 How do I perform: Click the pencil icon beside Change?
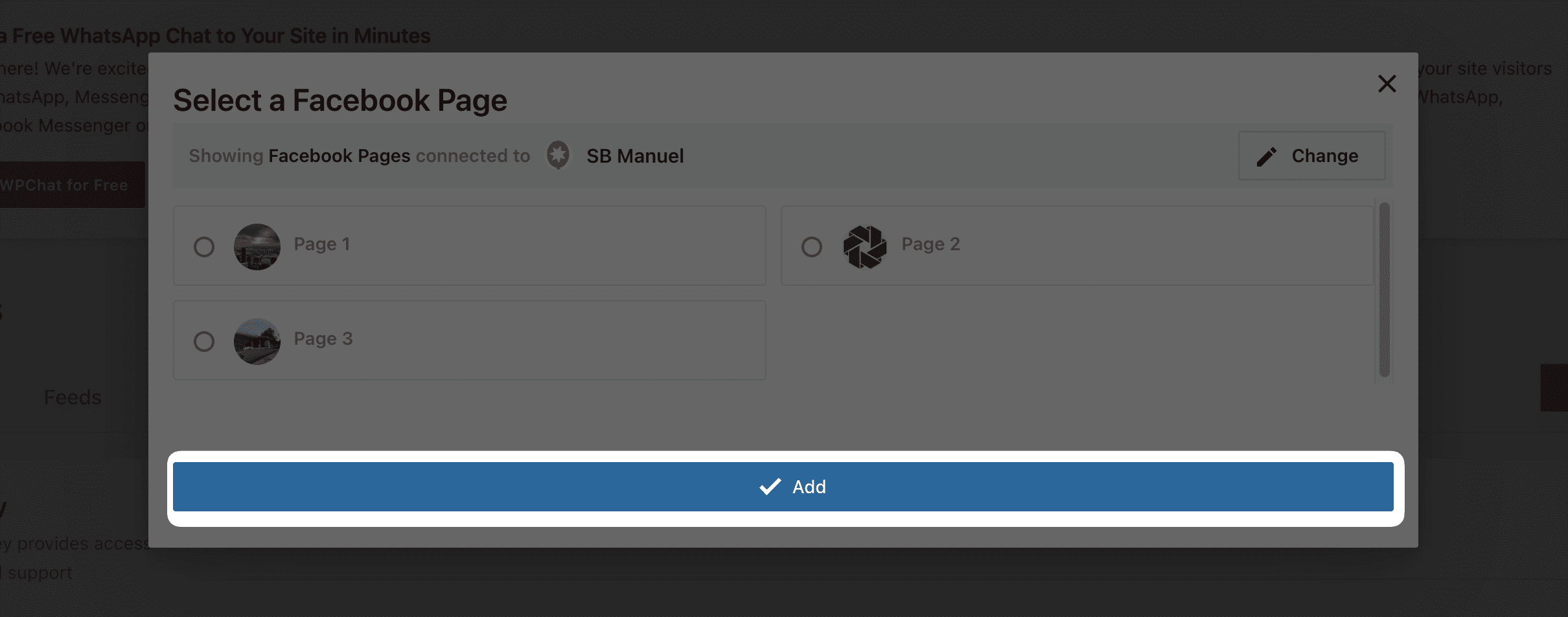click(x=1266, y=156)
